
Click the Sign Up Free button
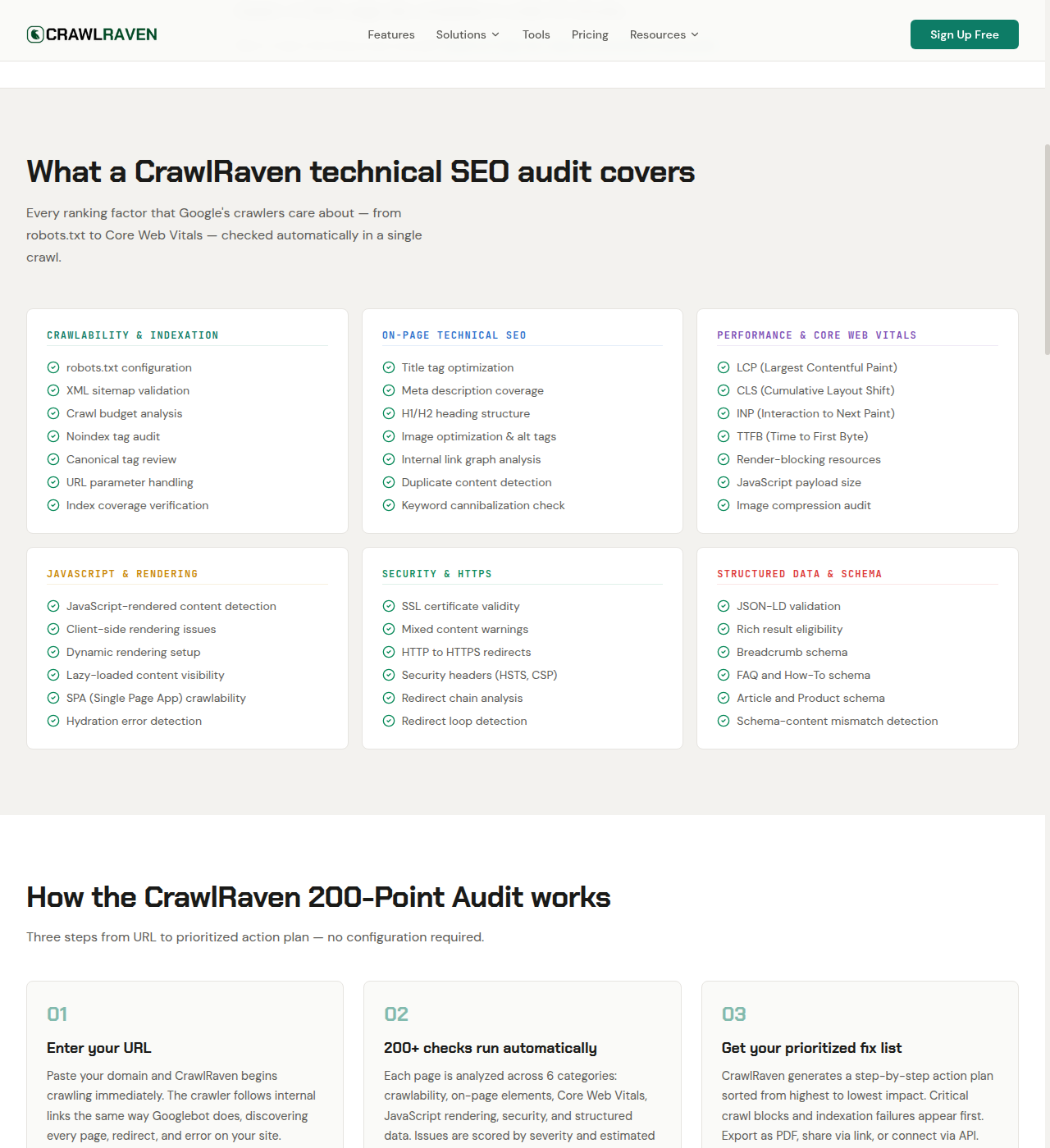[965, 34]
